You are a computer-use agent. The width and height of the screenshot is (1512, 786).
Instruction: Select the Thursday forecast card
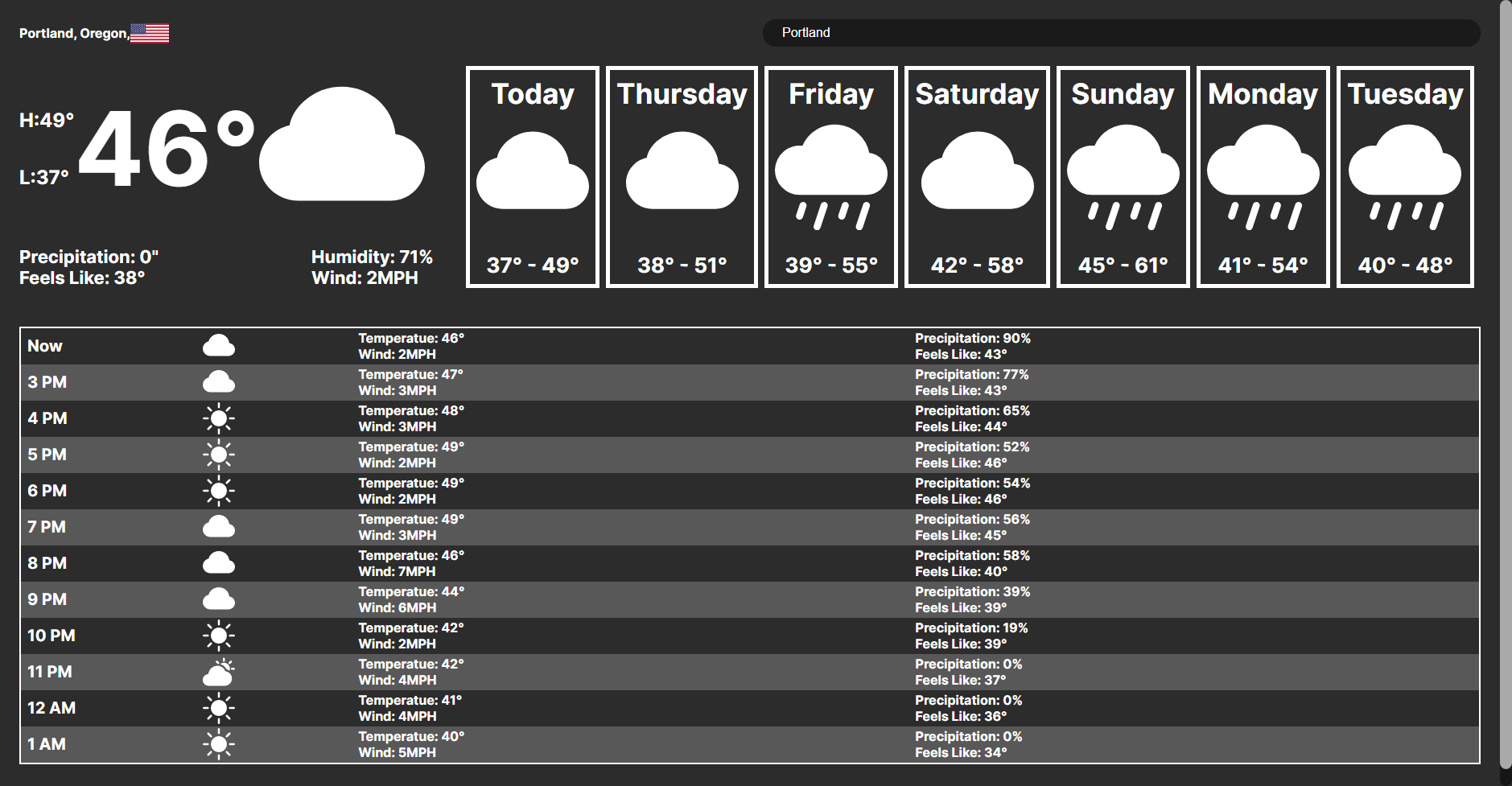(x=682, y=177)
